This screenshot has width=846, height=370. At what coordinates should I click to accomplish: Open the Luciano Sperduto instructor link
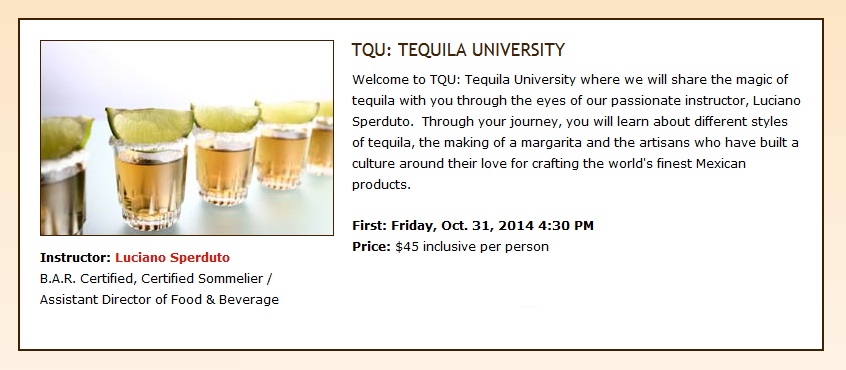tap(173, 258)
